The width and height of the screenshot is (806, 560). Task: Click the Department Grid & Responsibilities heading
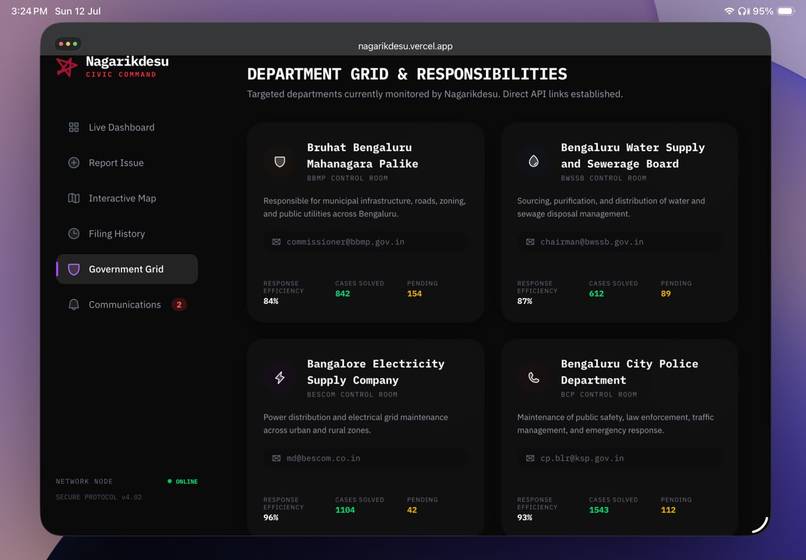coord(407,74)
